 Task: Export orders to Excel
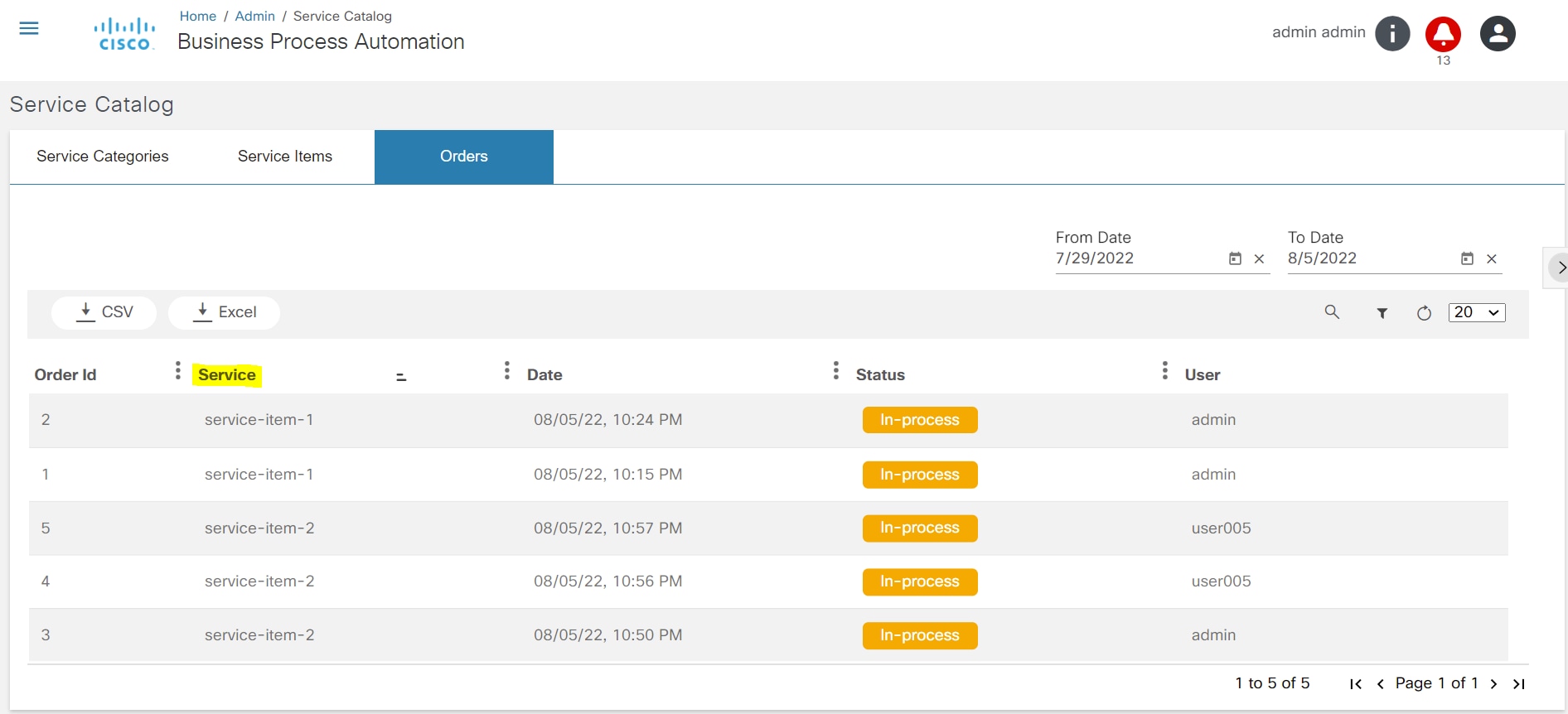[x=225, y=312]
